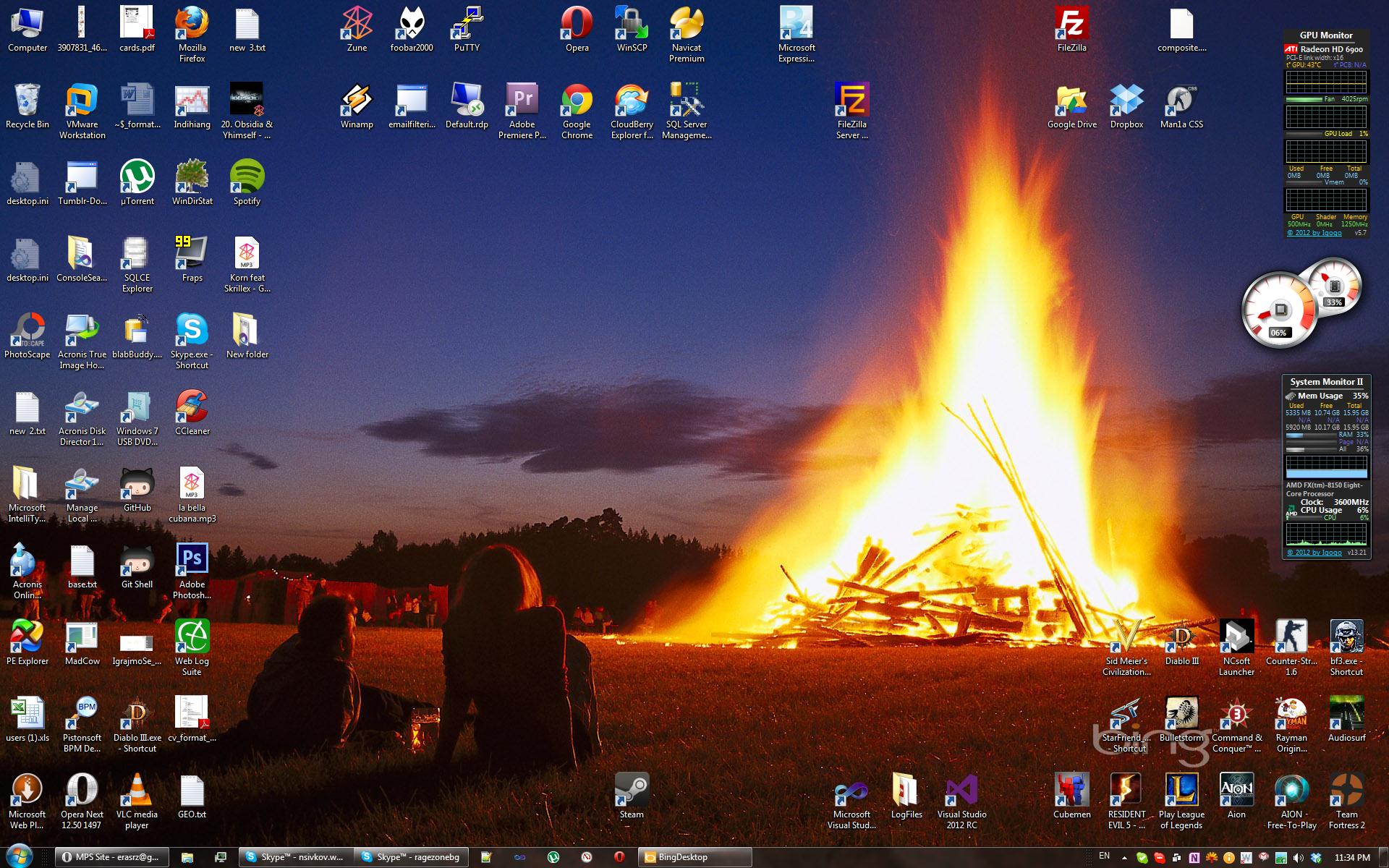This screenshot has height=868, width=1389.
Task: Open the FileZilla desktop shortcut
Action: click(1071, 27)
